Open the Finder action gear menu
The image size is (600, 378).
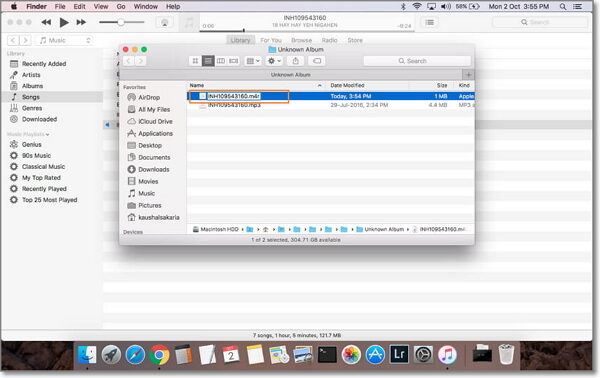click(274, 61)
